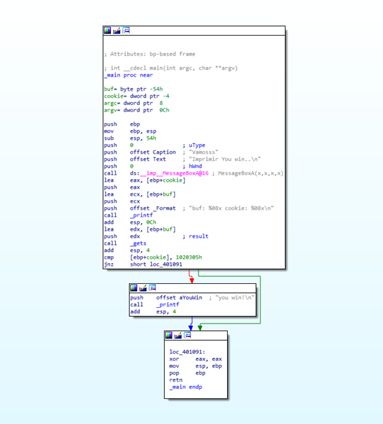Click the _main proc near label
The image size is (383, 424).
click(x=128, y=75)
